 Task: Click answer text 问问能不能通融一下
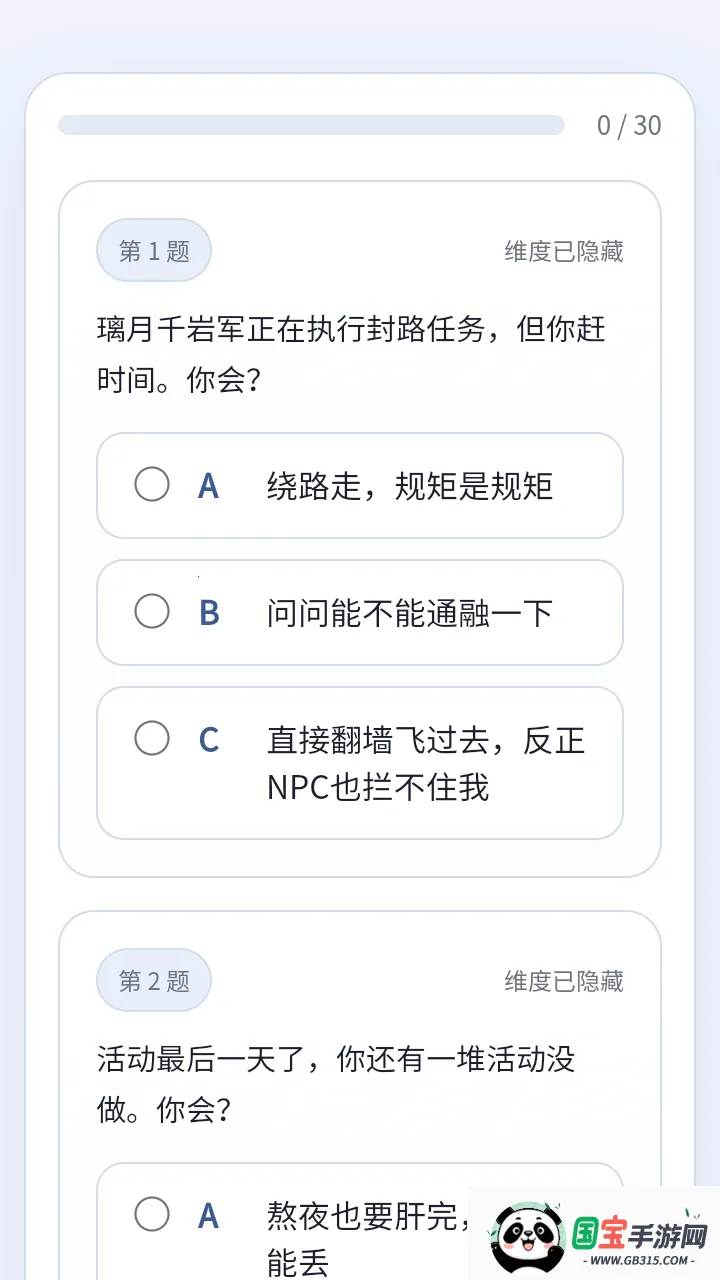(410, 613)
